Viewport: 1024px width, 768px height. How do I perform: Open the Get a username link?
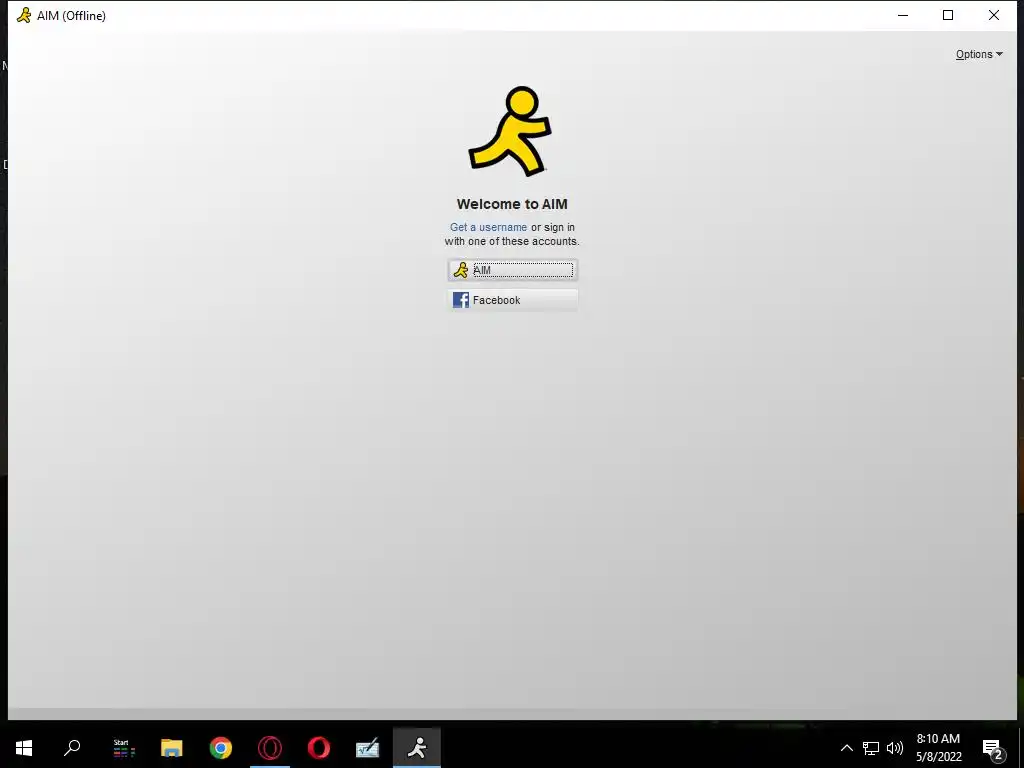[x=488, y=227]
